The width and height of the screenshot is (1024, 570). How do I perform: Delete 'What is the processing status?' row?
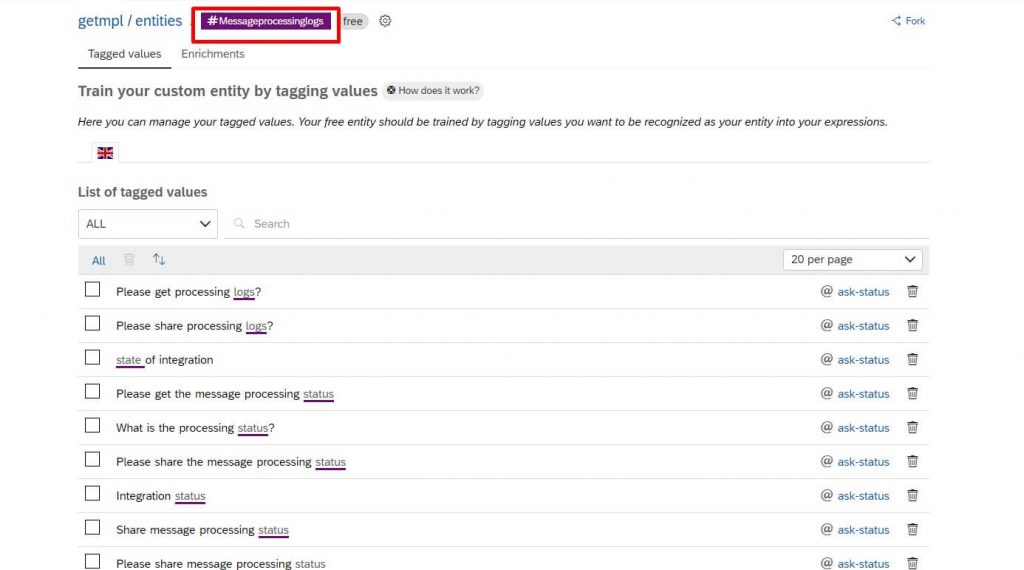(912, 427)
